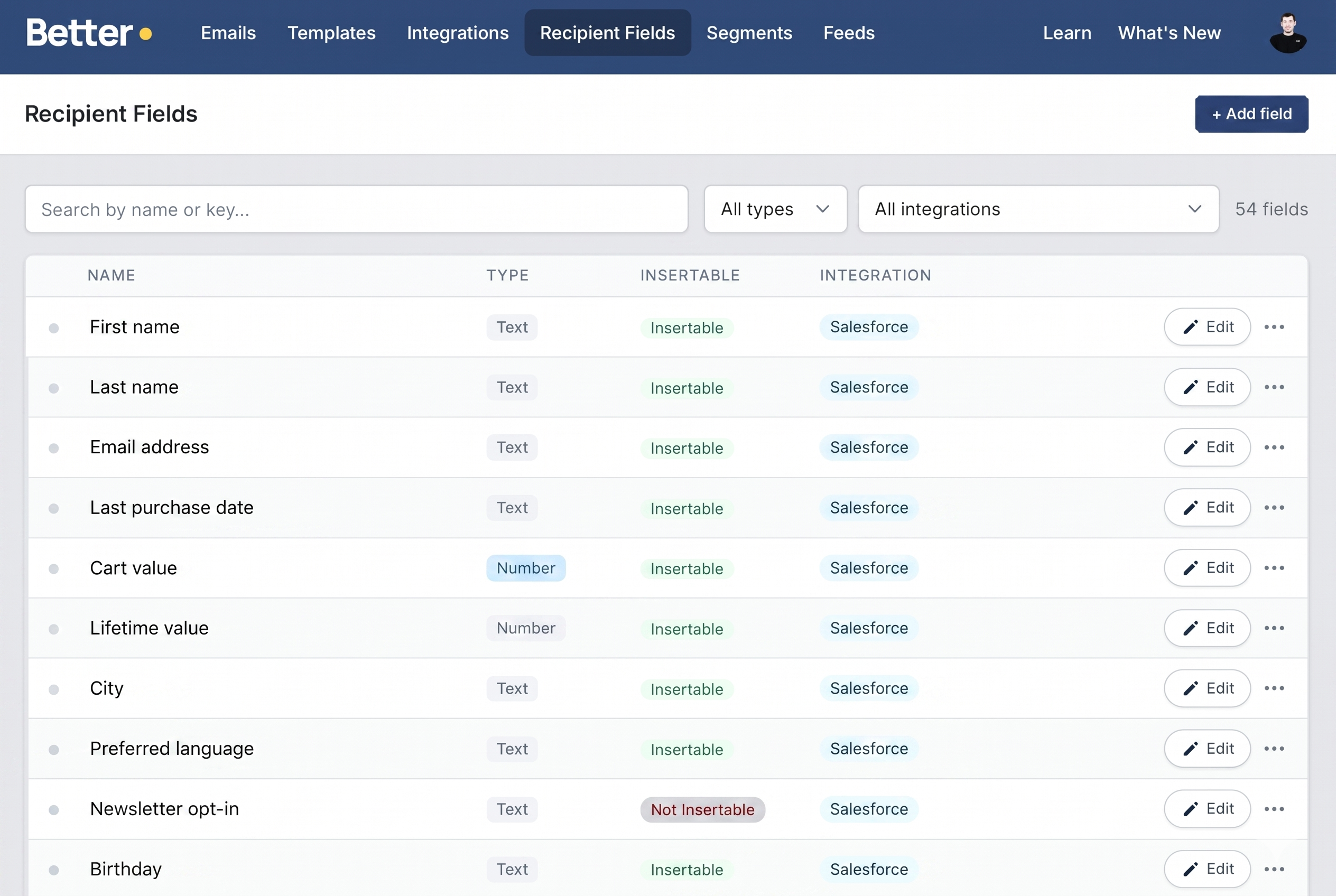
Task: Click the edit pencil icon for Birthday
Action: coord(1191,869)
